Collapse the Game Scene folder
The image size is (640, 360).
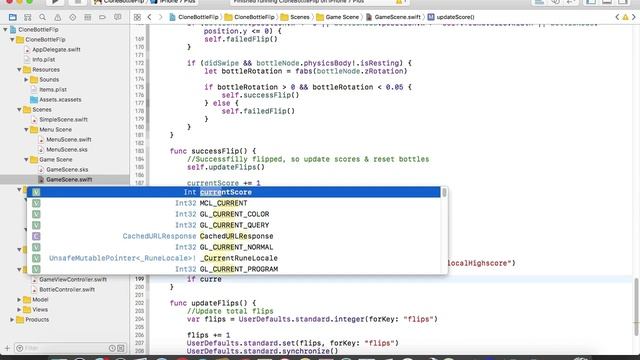click(26, 160)
